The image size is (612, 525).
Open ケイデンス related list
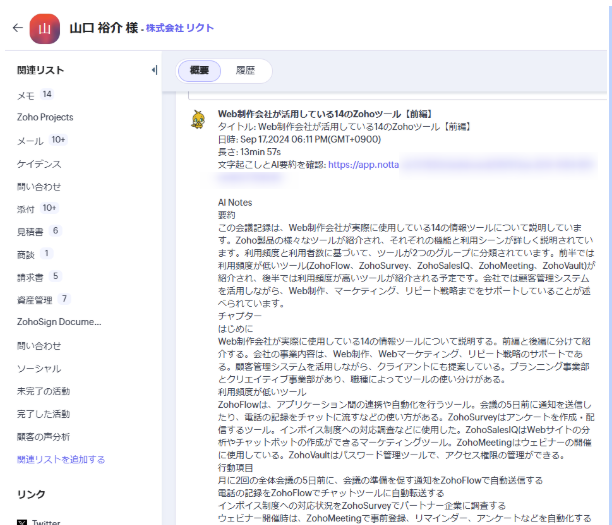click(39, 164)
